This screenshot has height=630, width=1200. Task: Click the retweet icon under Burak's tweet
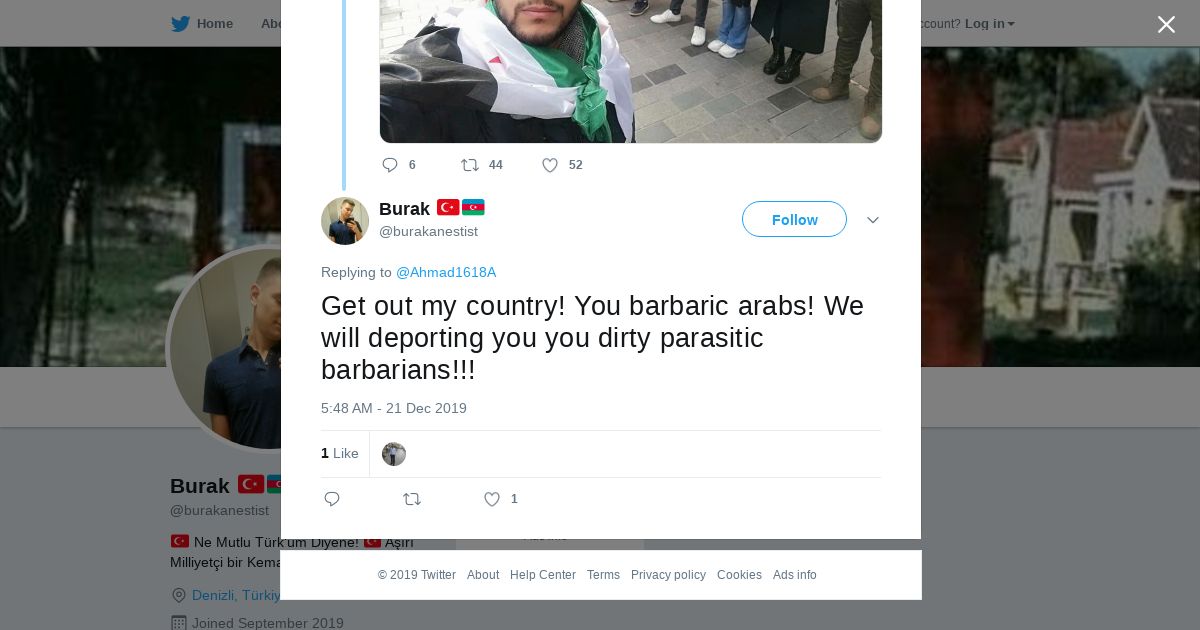pyautogui.click(x=412, y=499)
